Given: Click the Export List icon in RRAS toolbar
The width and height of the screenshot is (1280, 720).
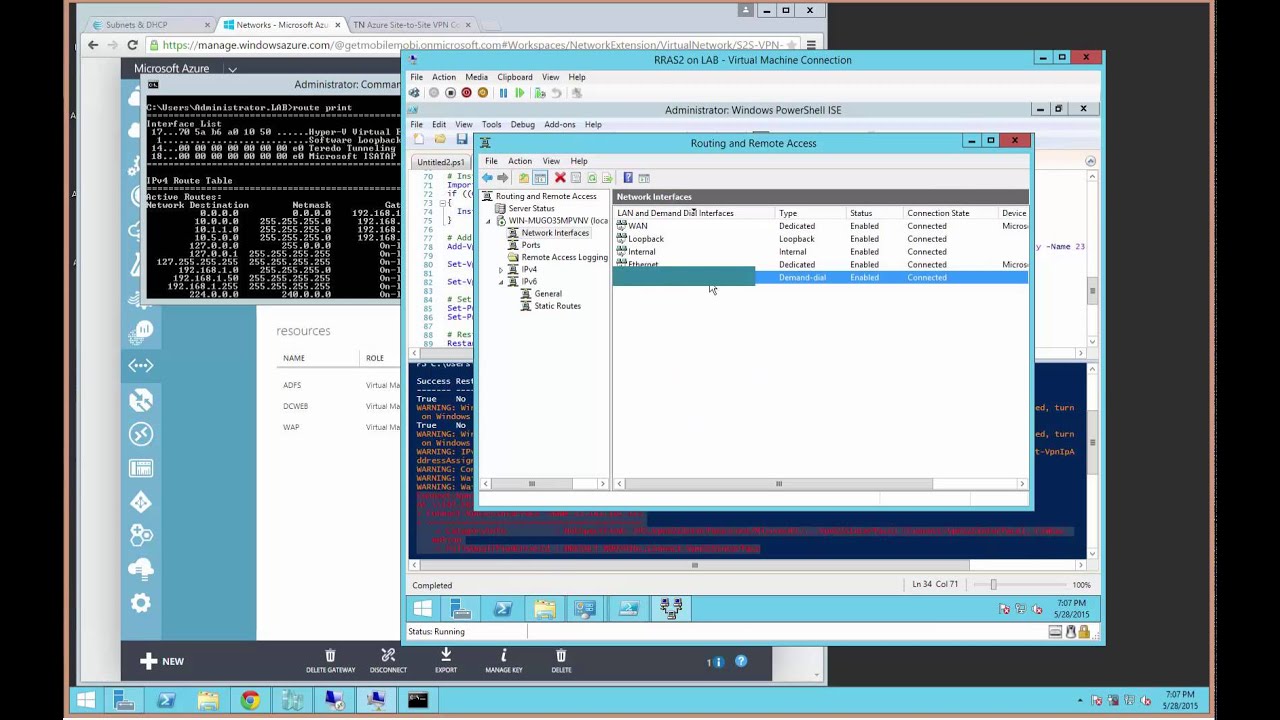Looking at the screenshot, I should pyautogui.click(x=607, y=178).
